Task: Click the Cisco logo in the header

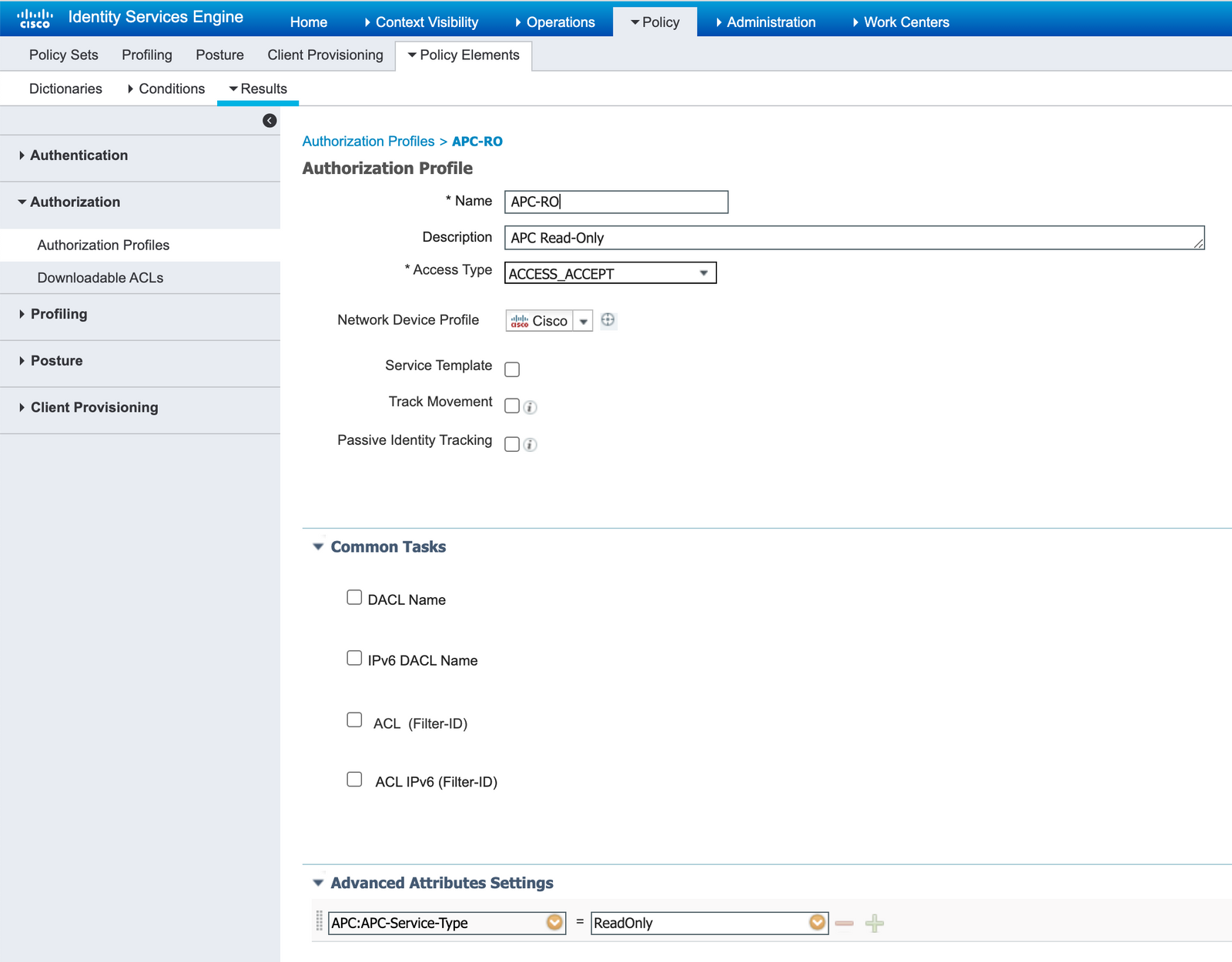Action: point(35,15)
